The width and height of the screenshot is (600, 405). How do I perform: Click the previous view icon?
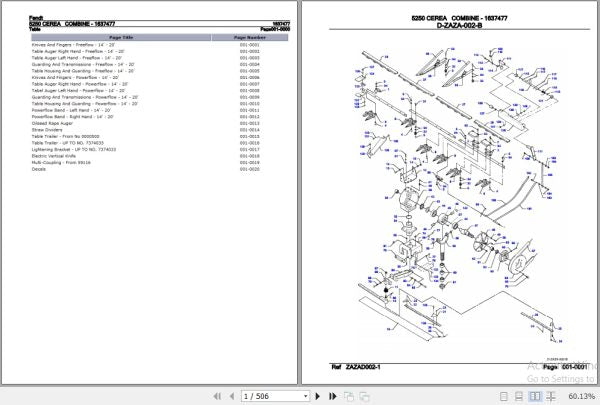[349, 397]
